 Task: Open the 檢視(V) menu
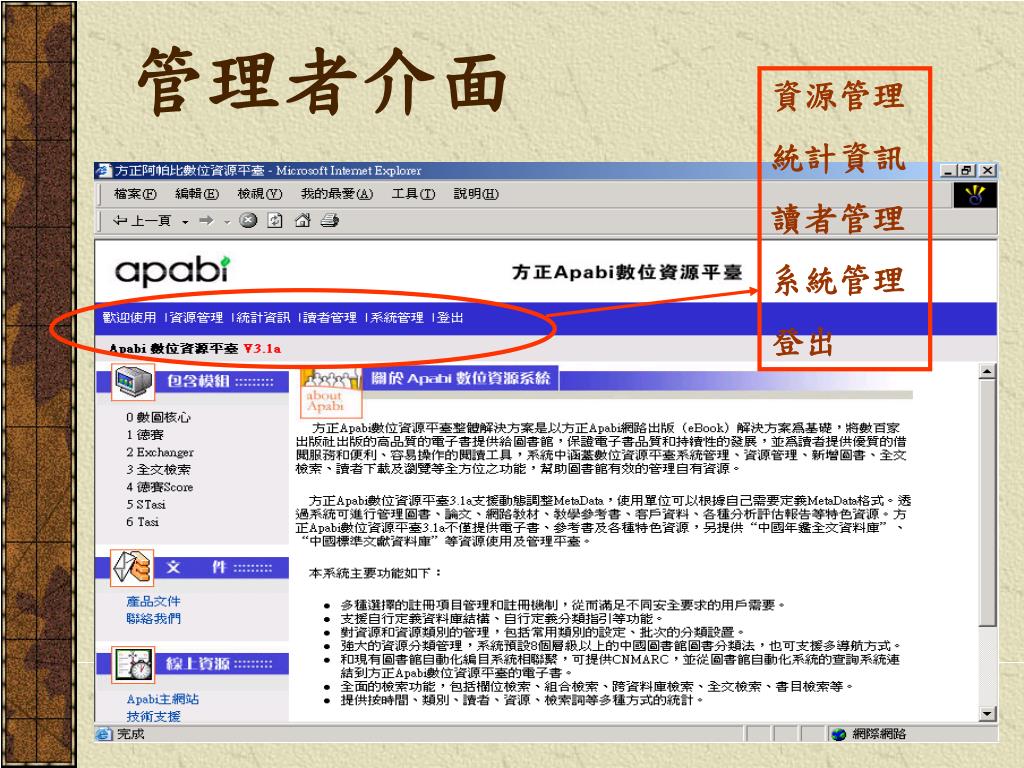[259, 194]
